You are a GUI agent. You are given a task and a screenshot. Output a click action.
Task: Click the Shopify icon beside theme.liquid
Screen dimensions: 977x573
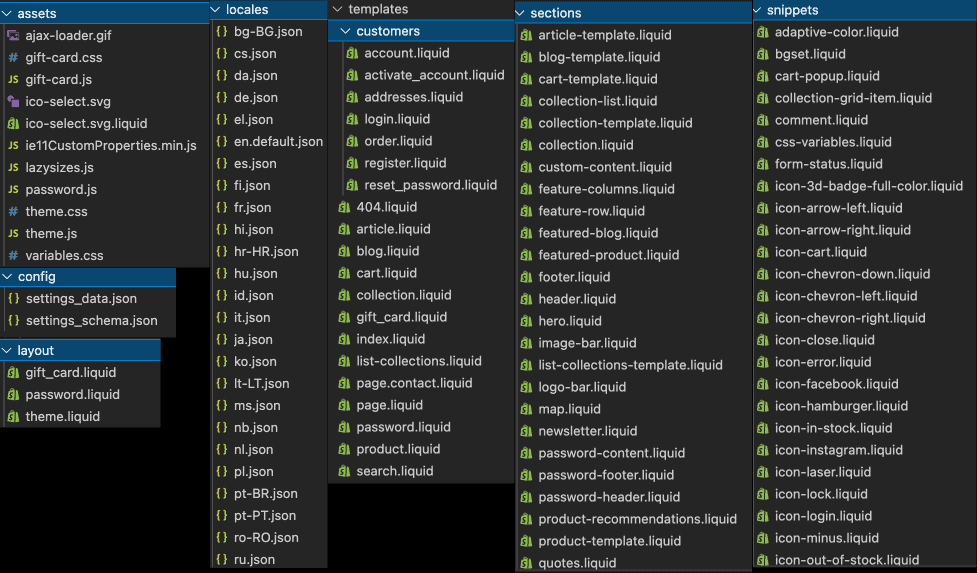[13, 417]
